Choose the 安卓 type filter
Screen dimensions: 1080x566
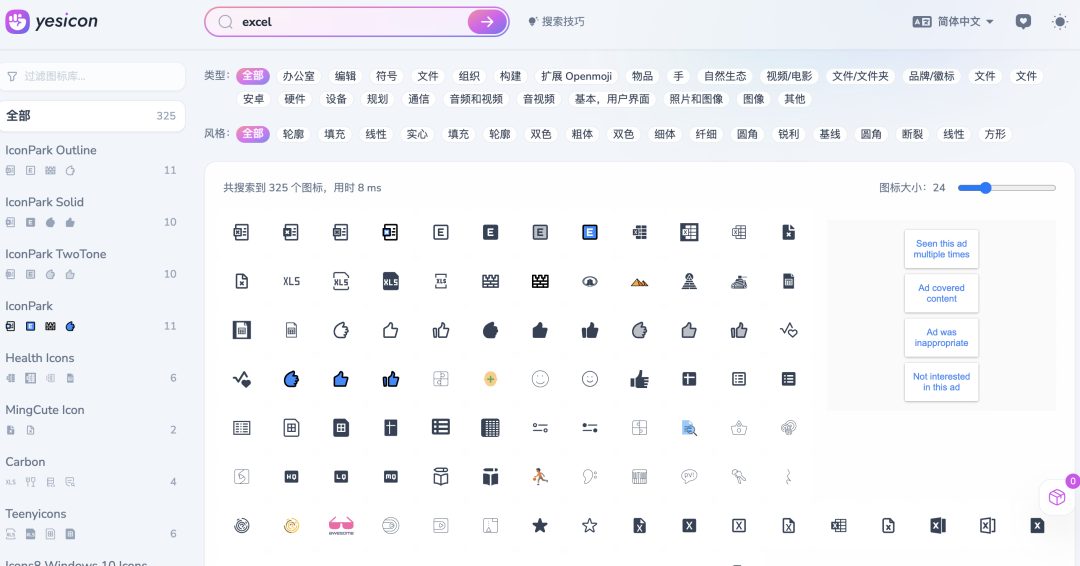click(253, 99)
